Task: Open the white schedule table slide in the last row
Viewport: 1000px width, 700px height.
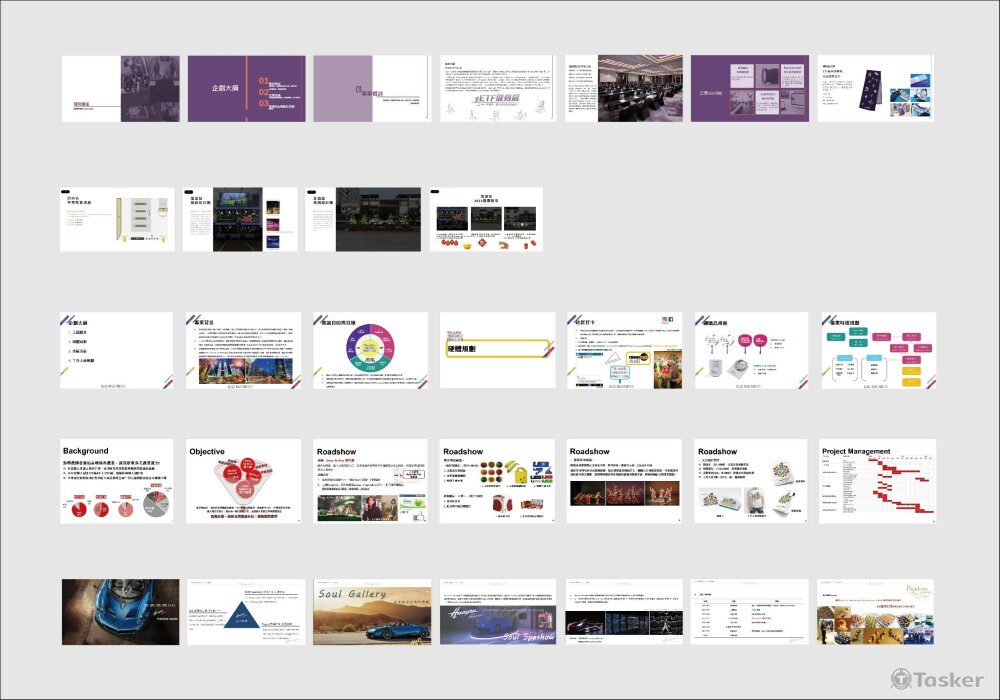Action: [x=749, y=612]
